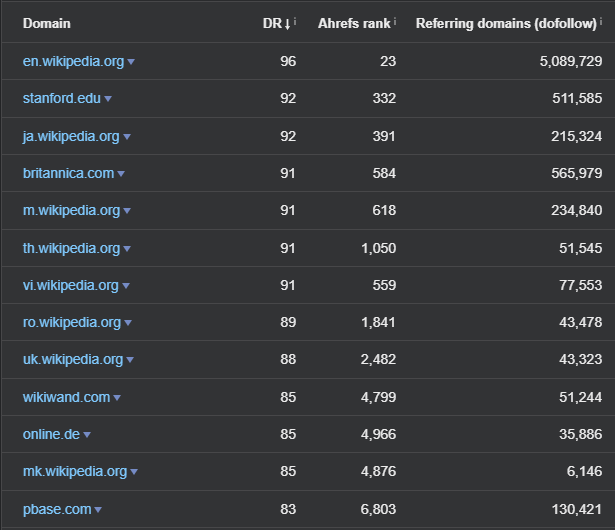The width and height of the screenshot is (615, 530).
Task: Open the m.wikipedia.org domain link
Action: 71,210
